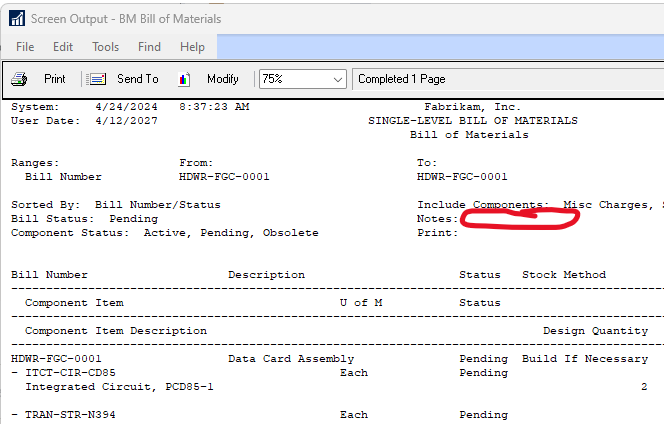Open the Help menu
664x424 pixels.
click(x=192, y=47)
